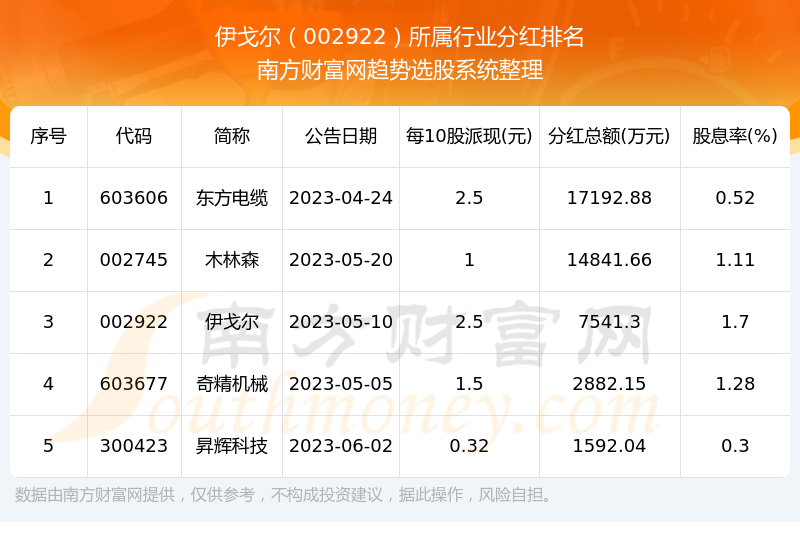Click the 代码 column header
800x544 pixels.
pyautogui.click(x=134, y=136)
